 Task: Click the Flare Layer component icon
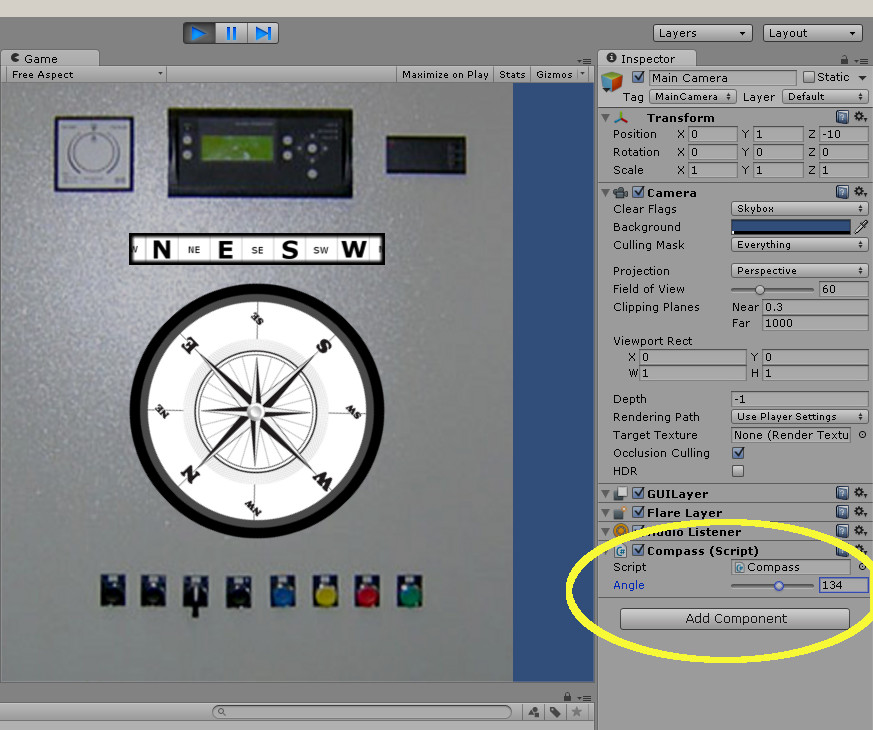point(622,512)
